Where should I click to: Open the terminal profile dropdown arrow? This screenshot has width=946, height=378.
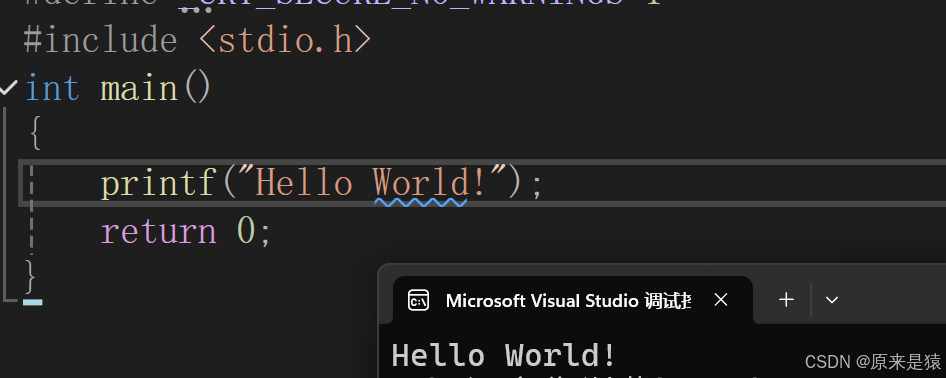click(x=831, y=300)
